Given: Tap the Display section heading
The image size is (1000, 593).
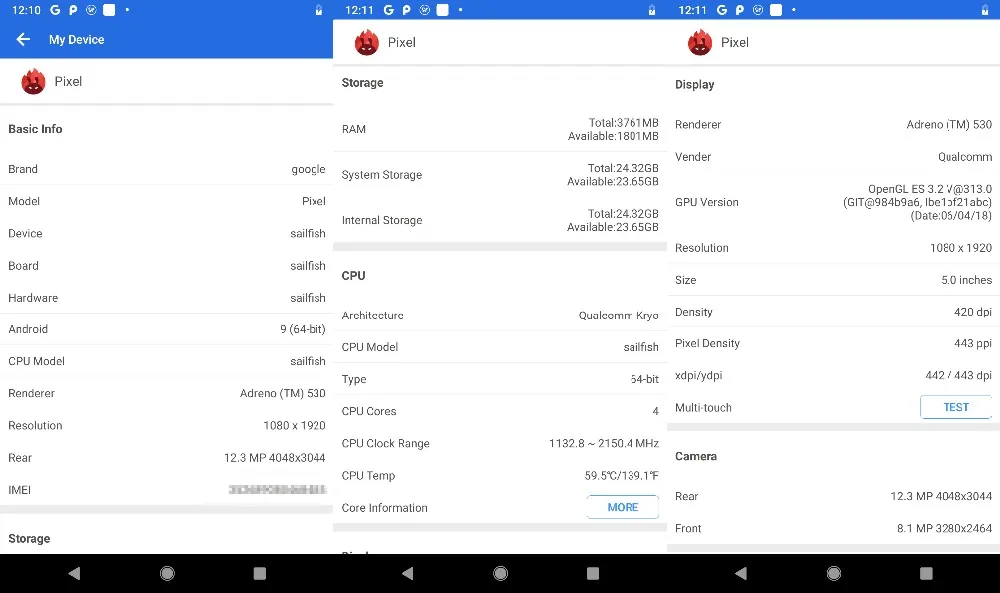Looking at the screenshot, I should coord(695,84).
